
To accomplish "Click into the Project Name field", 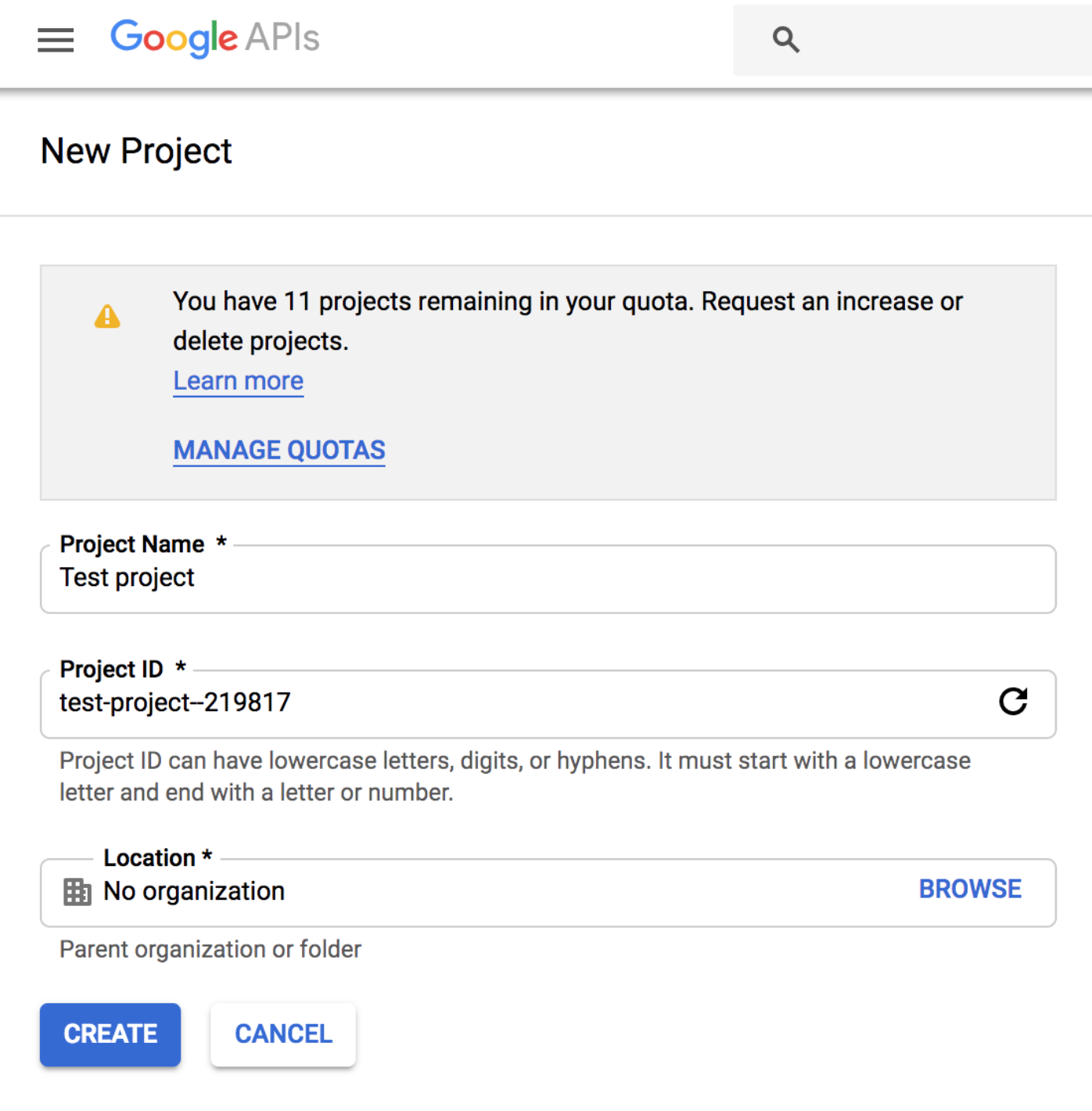I will 548,578.
